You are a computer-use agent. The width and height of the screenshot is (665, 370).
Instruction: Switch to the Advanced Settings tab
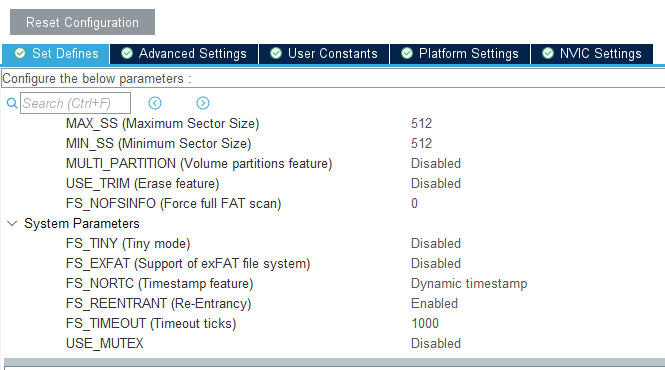pyautogui.click(x=184, y=54)
